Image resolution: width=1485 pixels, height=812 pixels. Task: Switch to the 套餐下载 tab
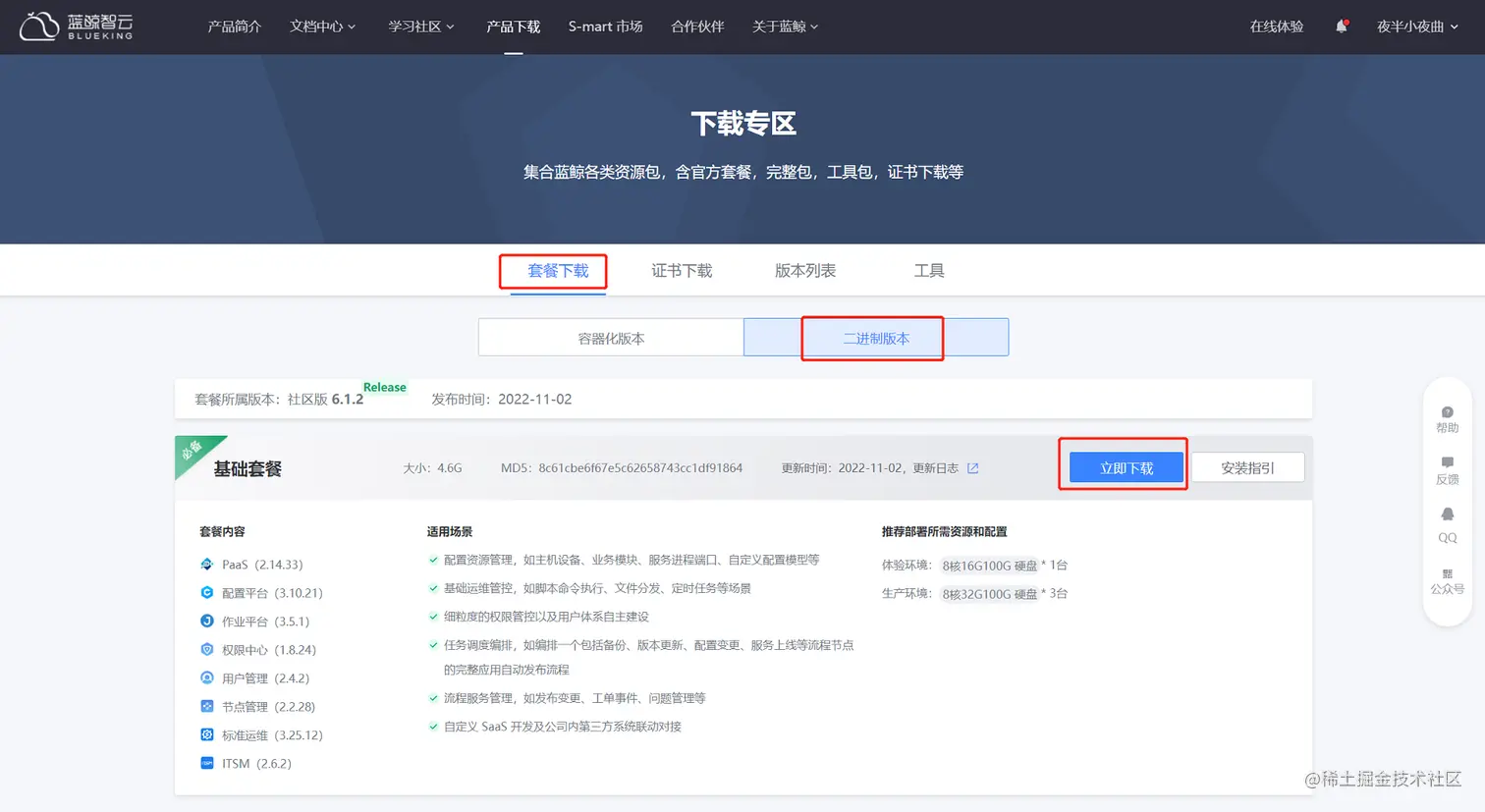point(558,271)
